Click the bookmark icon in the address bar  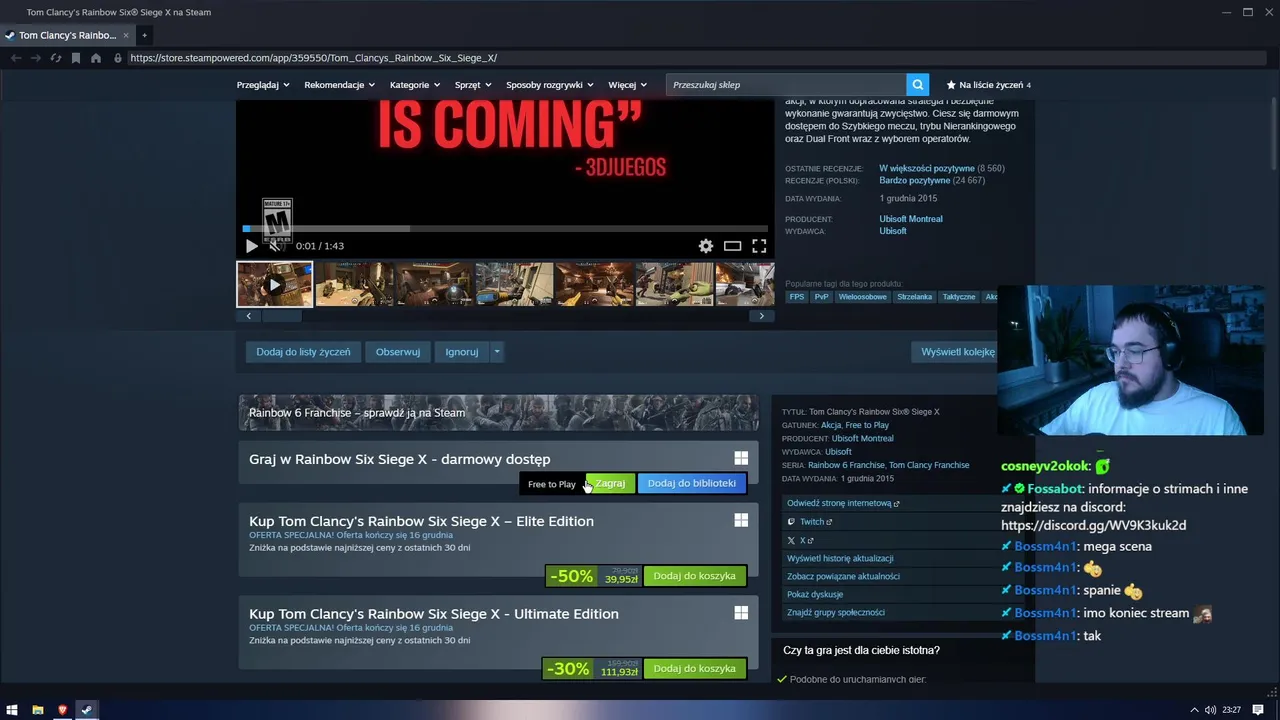pyautogui.click(x=75, y=58)
